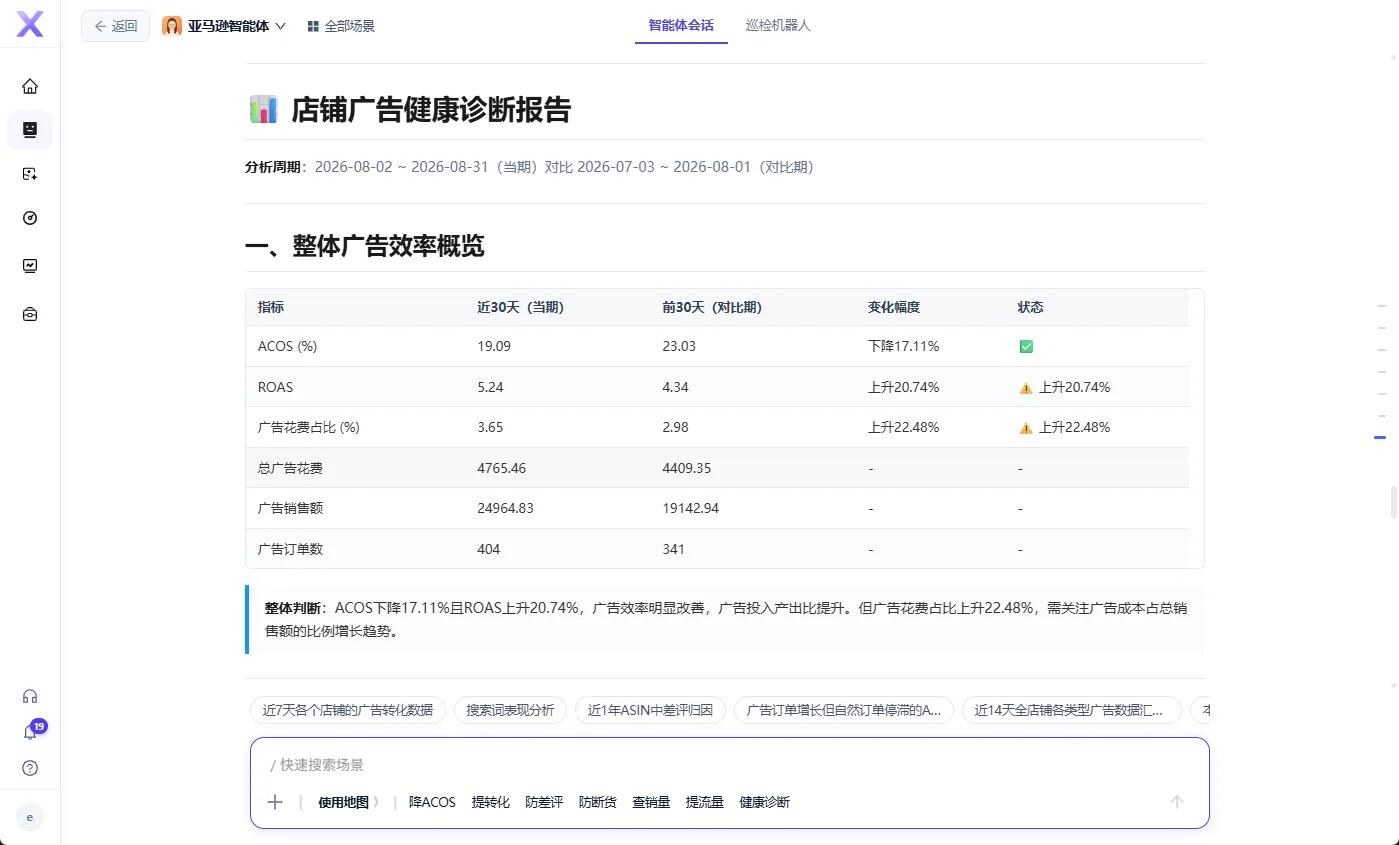The image size is (1399, 845).
Task: Select the agent robot sidebar icon
Action: click(30, 130)
